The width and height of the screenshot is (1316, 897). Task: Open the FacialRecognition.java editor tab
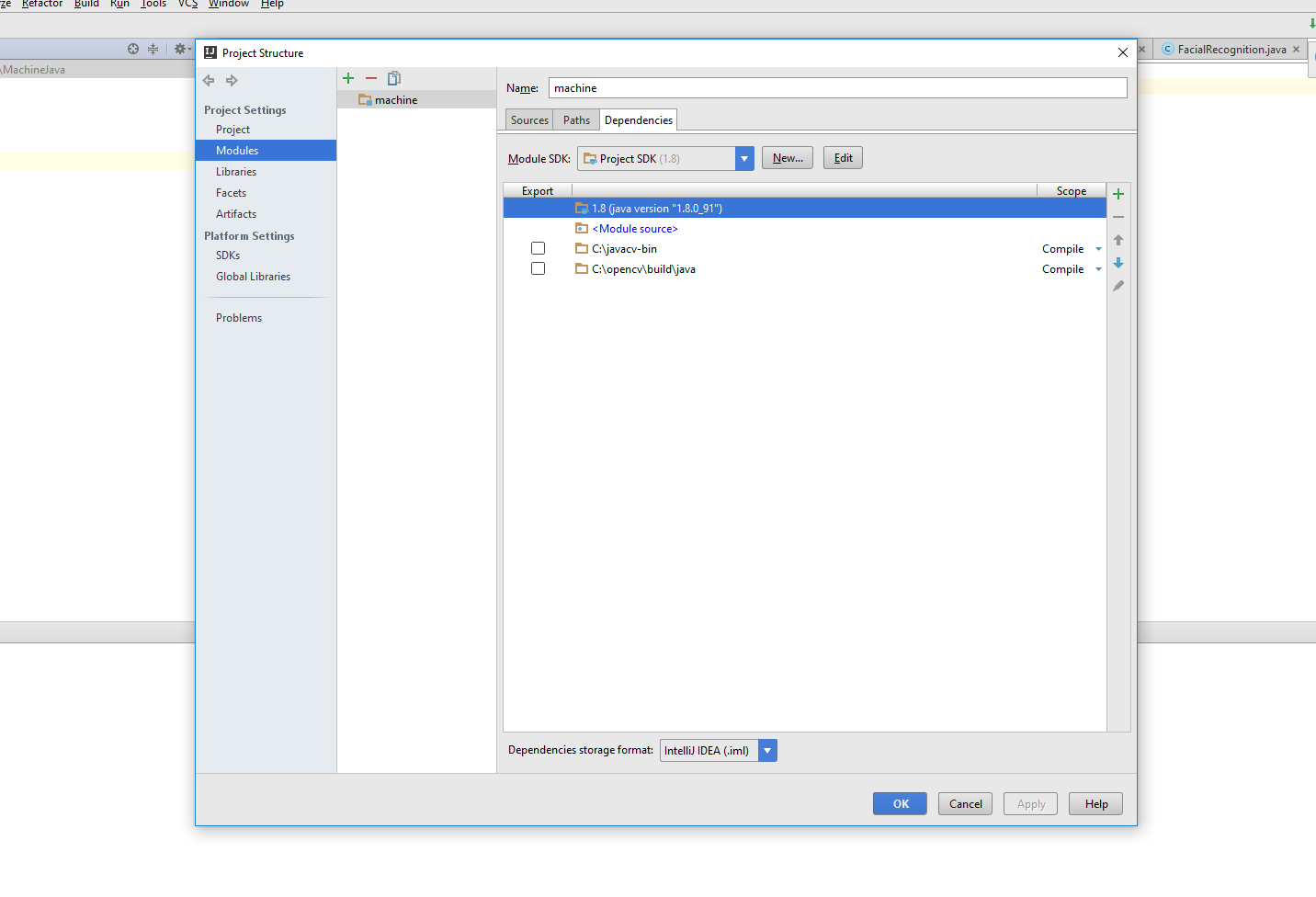pos(1231,50)
